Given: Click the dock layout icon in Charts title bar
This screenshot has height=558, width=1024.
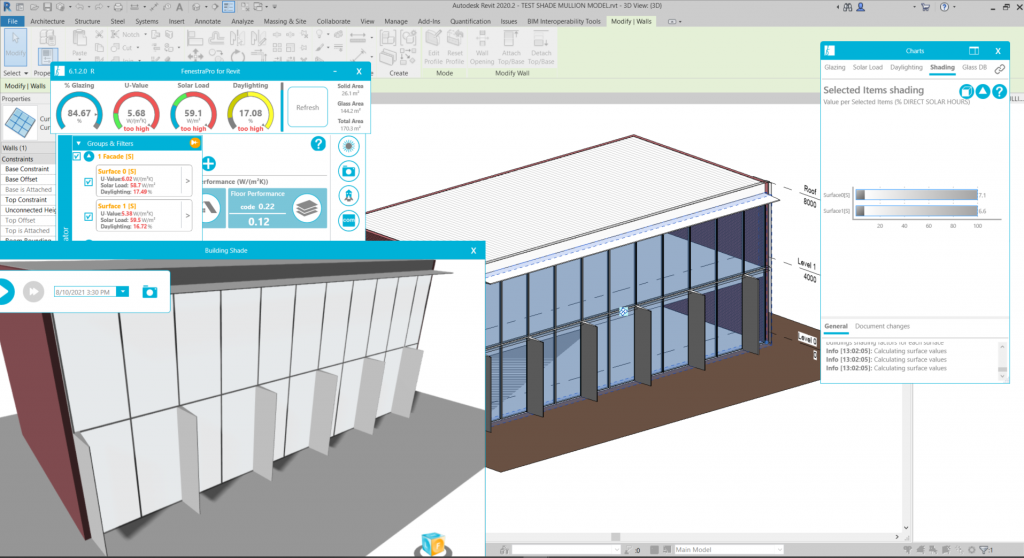Looking at the screenshot, I should [974, 51].
